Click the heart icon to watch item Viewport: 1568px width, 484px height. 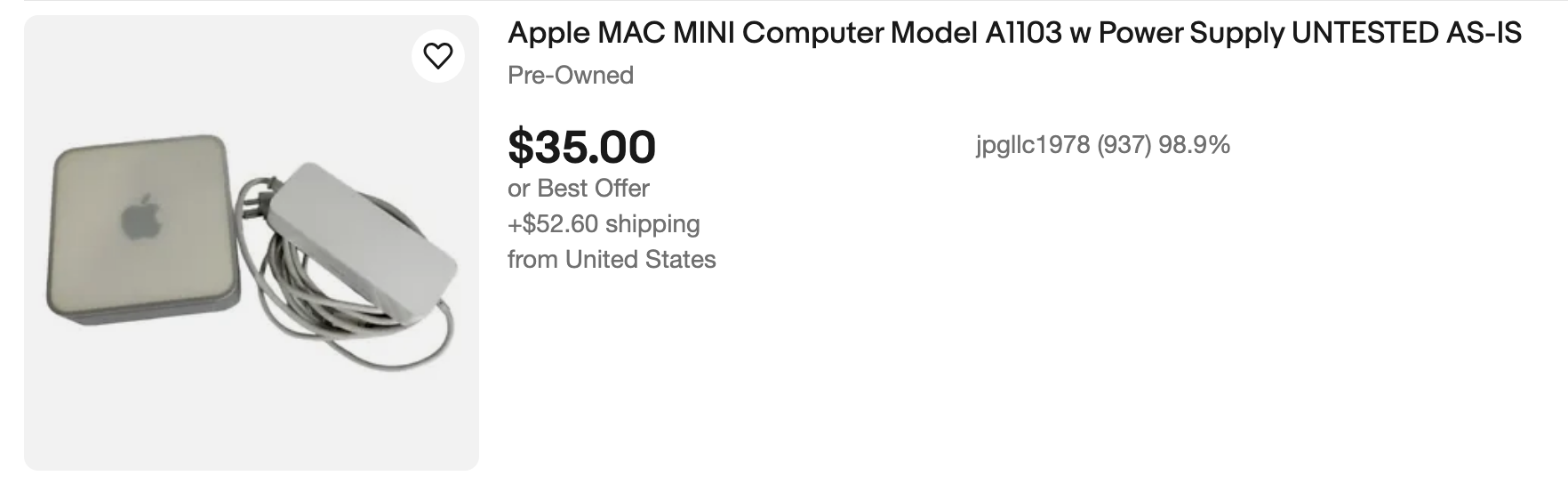click(437, 57)
